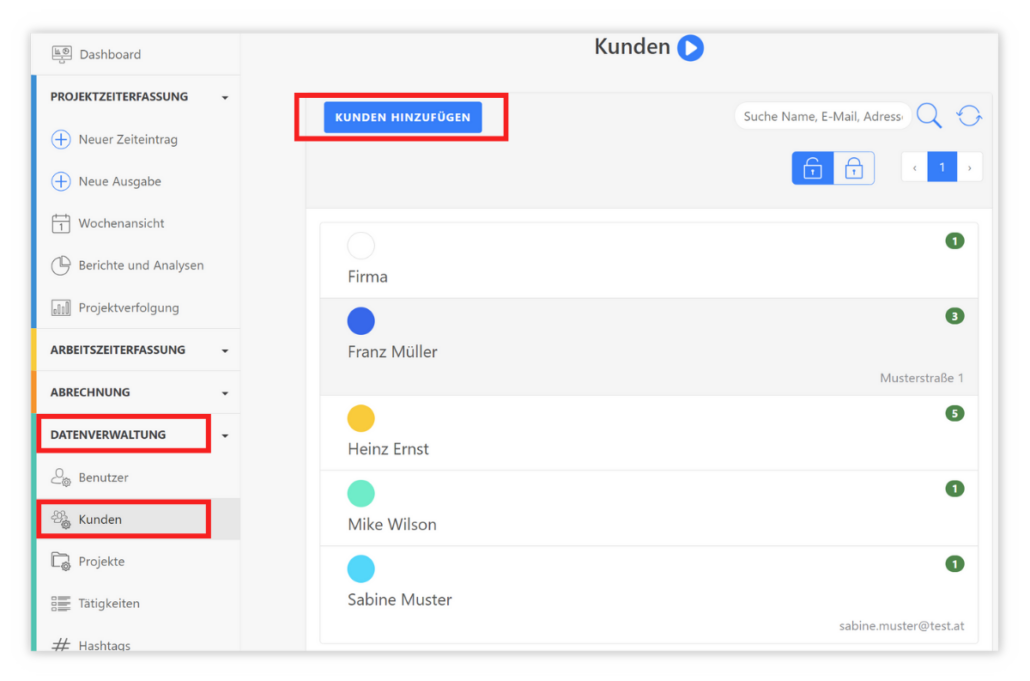Select Benutzer in the sidebar
Screen dimensions: 1030x681
[103, 478]
